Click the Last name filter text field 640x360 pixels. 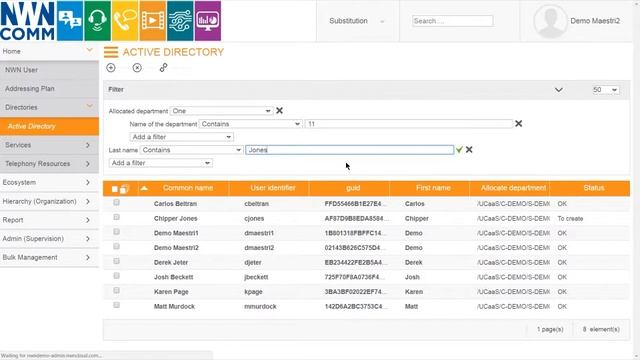pos(350,150)
